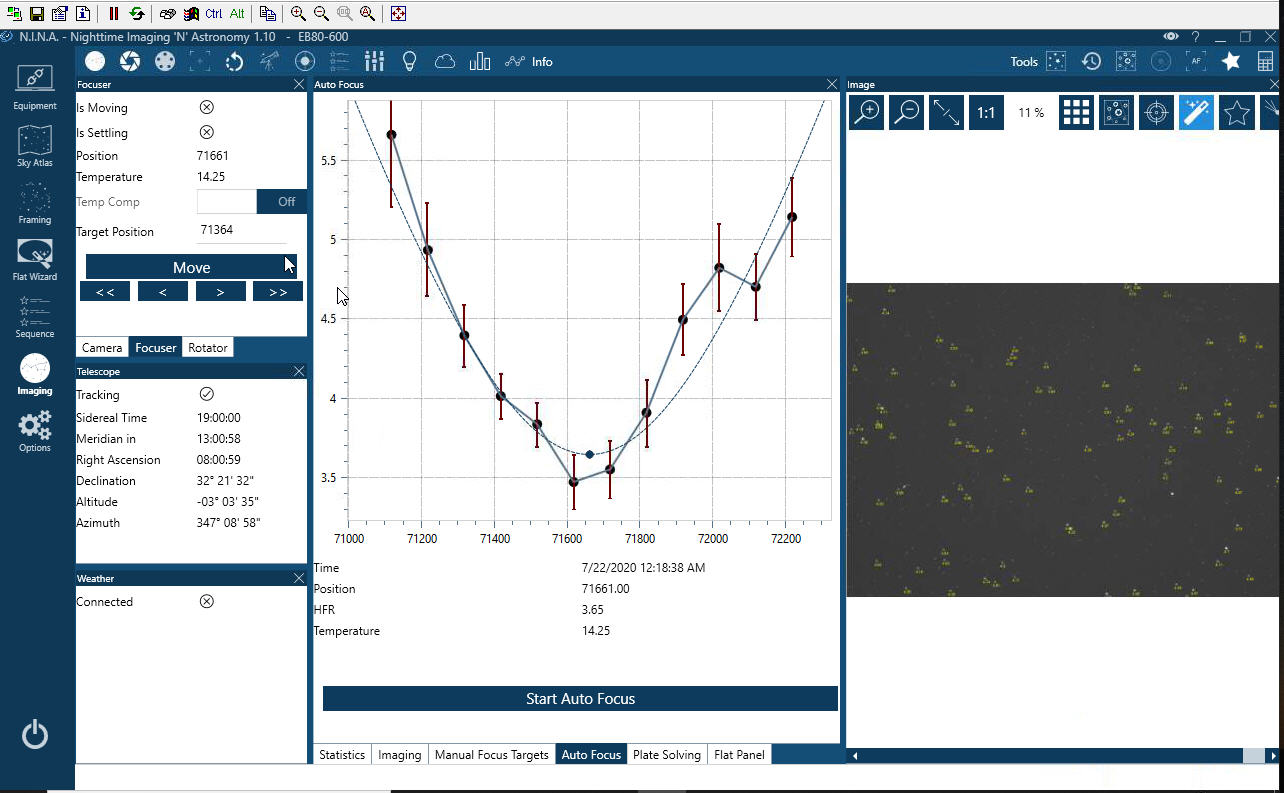Screen dimensions: 1284x793
Task: Switch to the Camera tab
Action: (x=102, y=348)
